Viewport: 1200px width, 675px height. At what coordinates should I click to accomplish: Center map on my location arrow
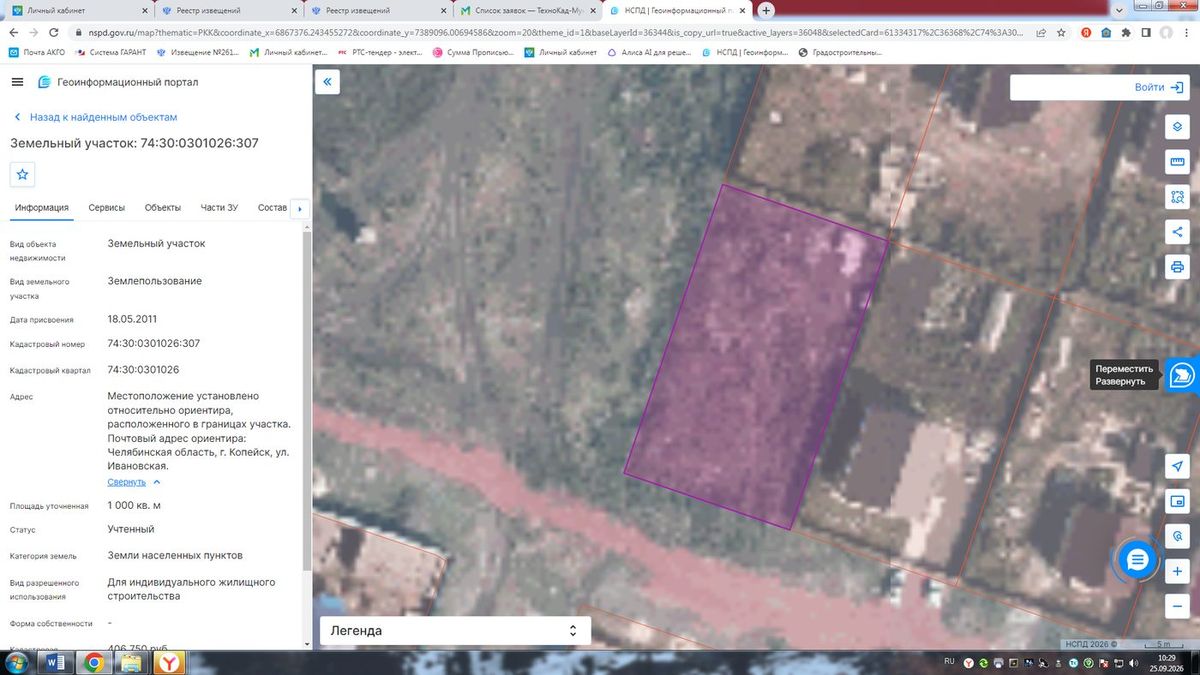[x=1177, y=467]
